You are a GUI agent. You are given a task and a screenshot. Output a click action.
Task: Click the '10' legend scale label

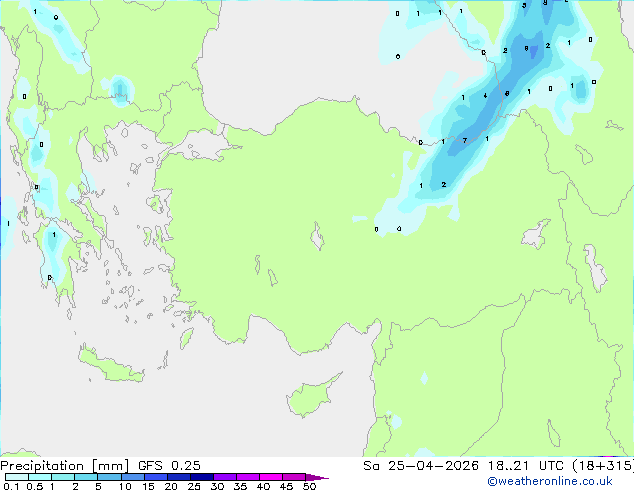[x=125, y=486]
